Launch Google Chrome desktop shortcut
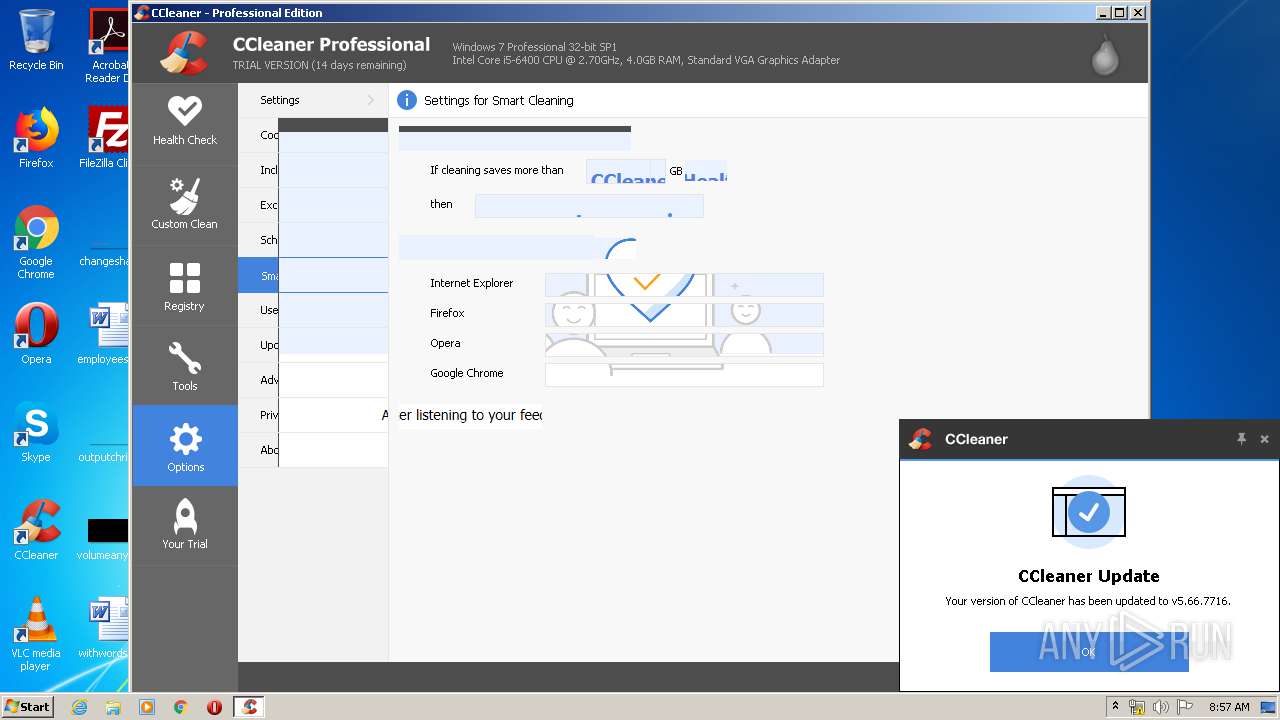 coord(36,242)
